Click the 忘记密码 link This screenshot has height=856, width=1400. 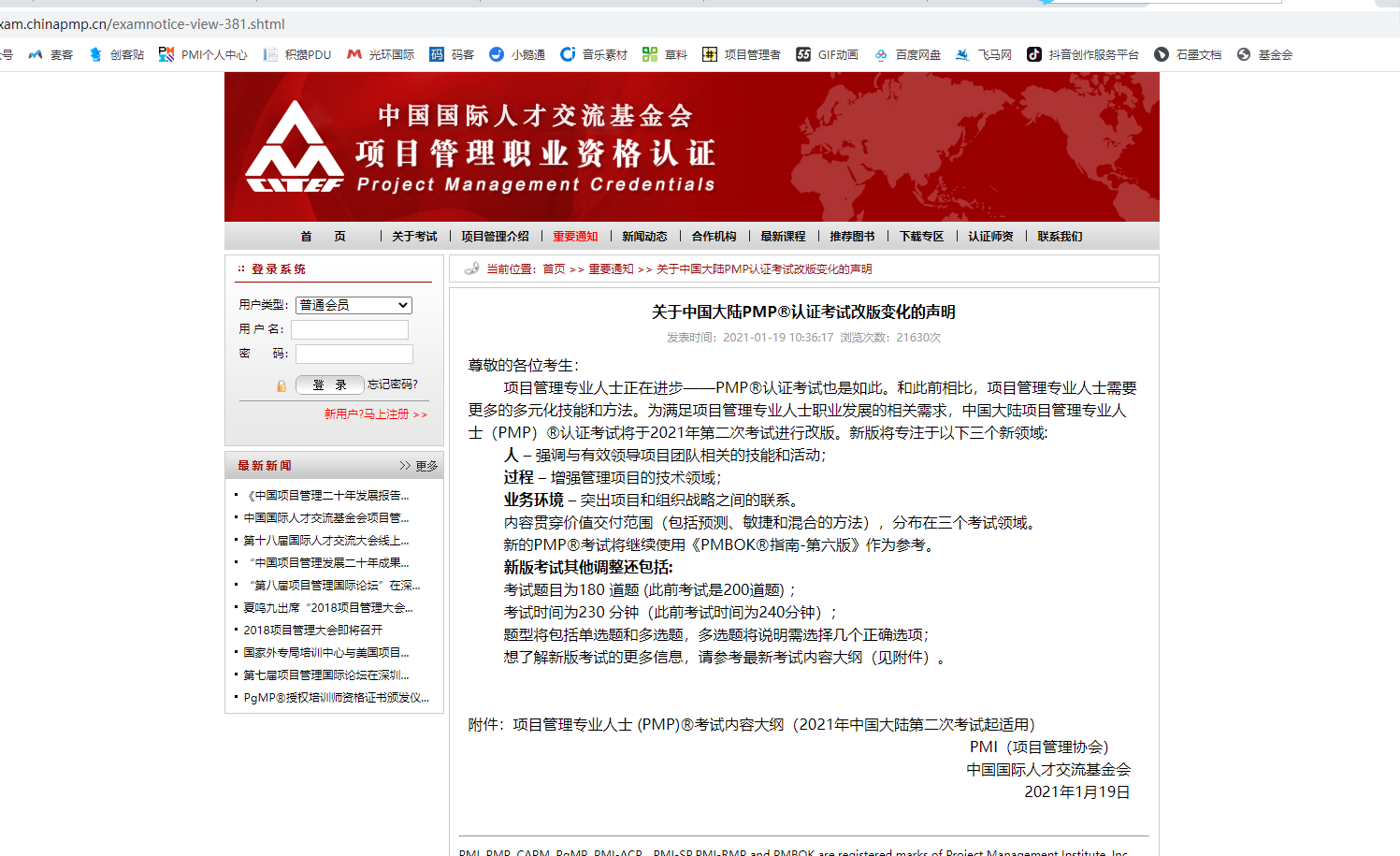390,384
